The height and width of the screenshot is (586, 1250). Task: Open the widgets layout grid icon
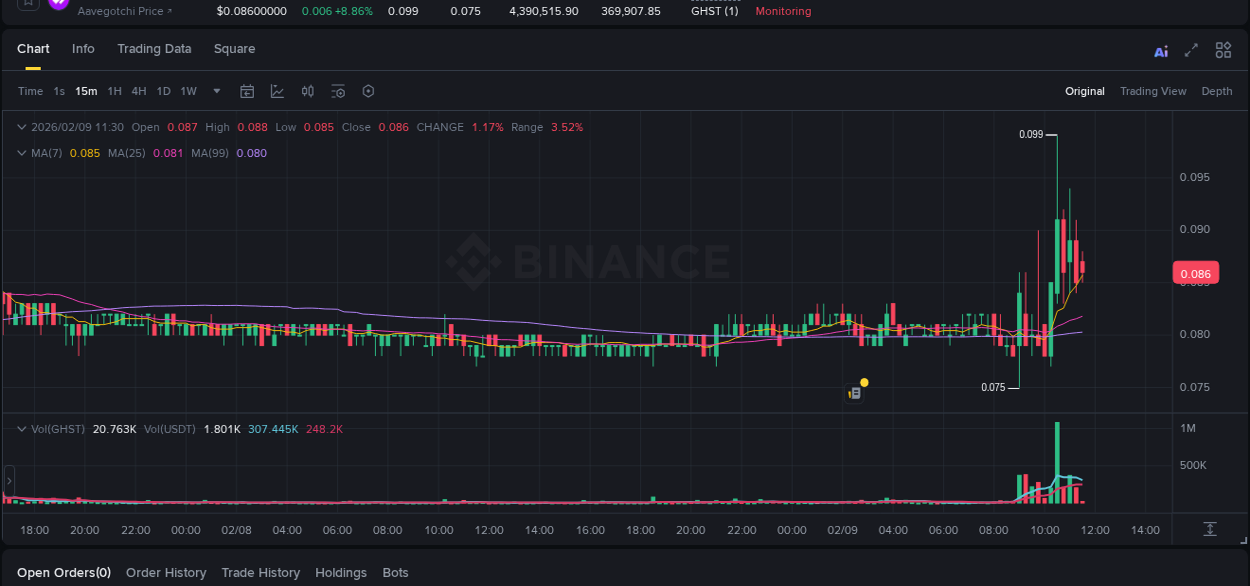tap(1223, 50)
